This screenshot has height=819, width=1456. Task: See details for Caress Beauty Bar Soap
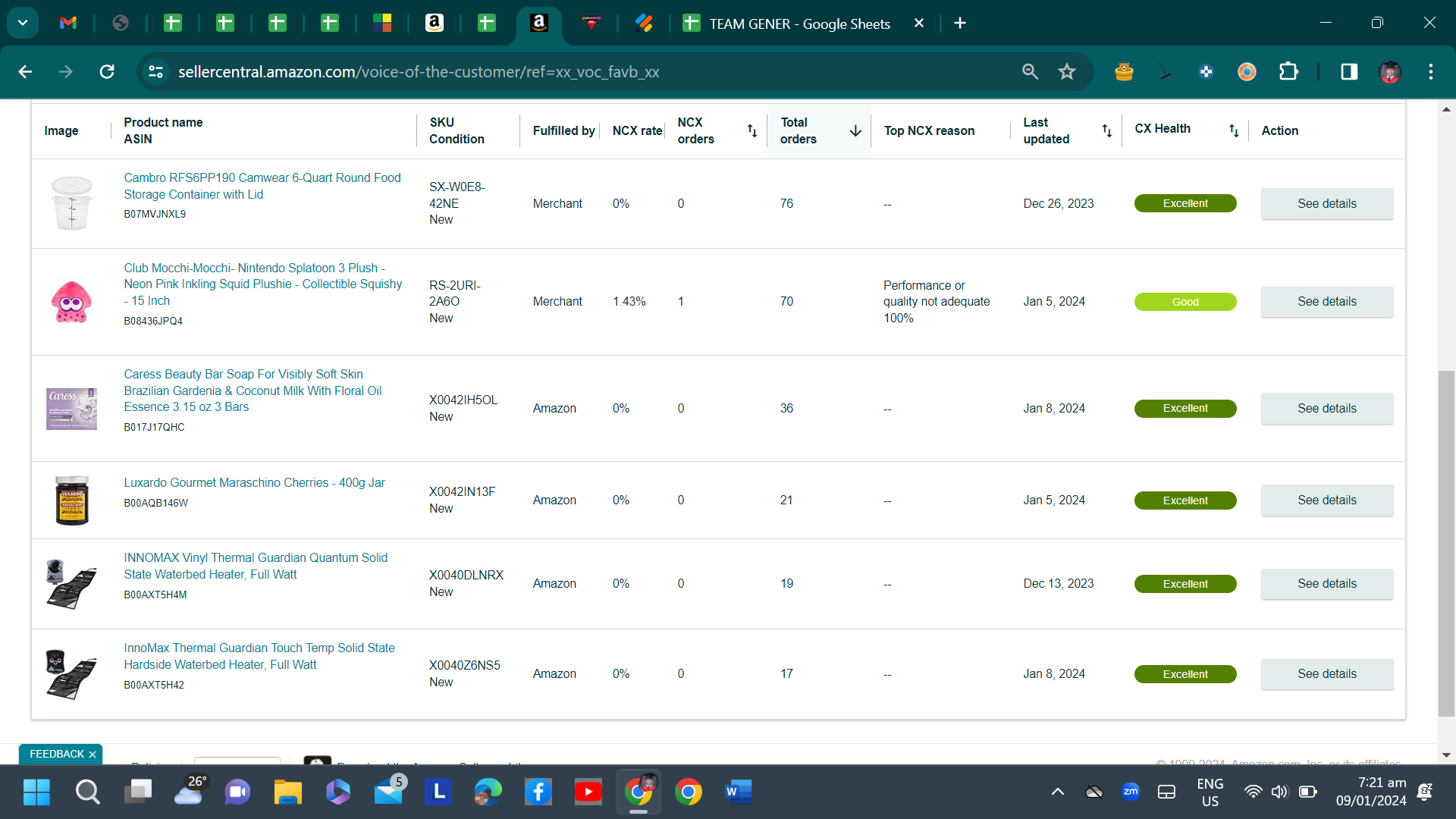click(1326, 409)
